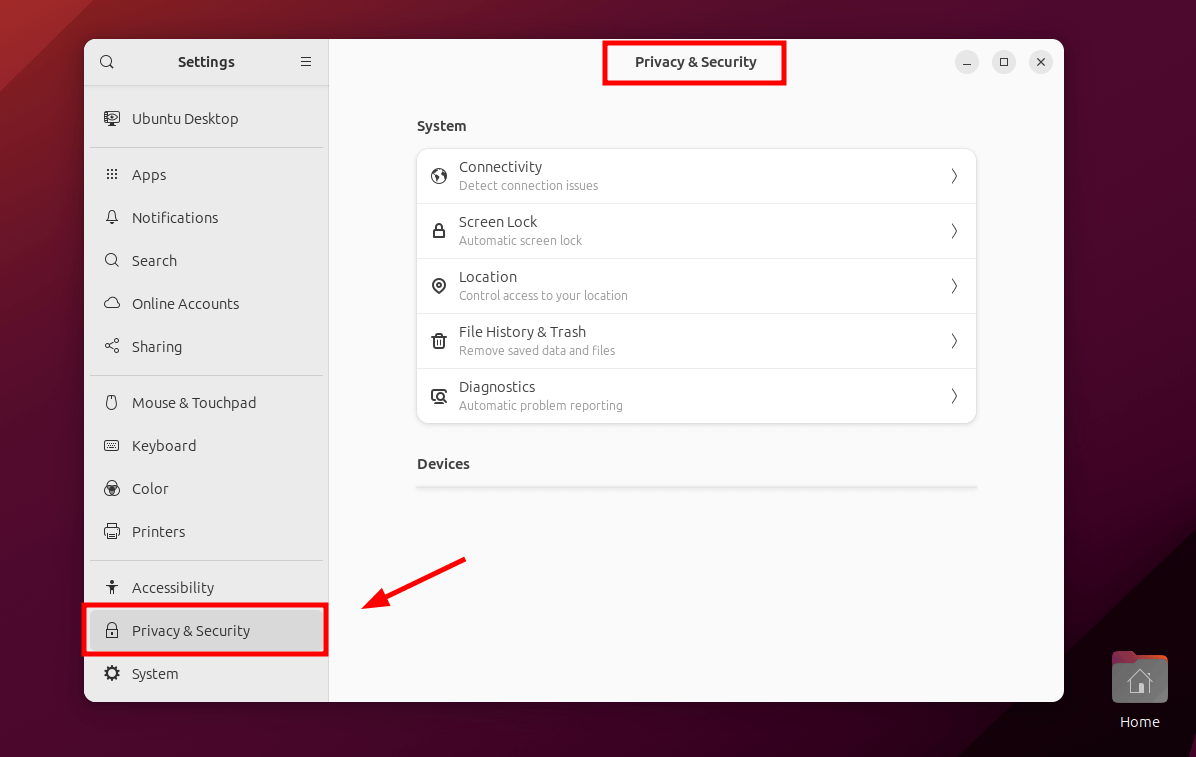Viewport: 1196px width, 757px height.
Task: Click the Ubuntu Desktop sidebar icon
Action: (112, 118)
